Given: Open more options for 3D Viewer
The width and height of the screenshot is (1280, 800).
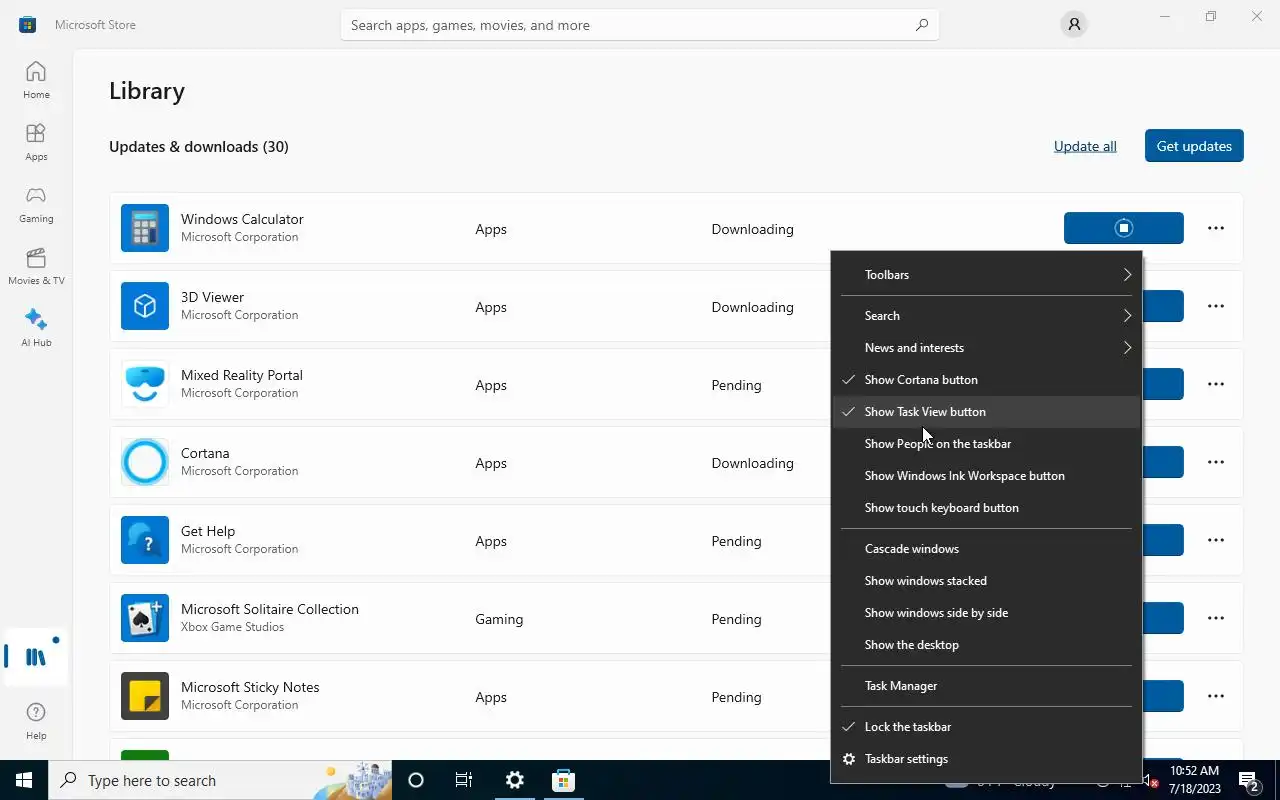Looking at the screenshot, I should 1216,306.
